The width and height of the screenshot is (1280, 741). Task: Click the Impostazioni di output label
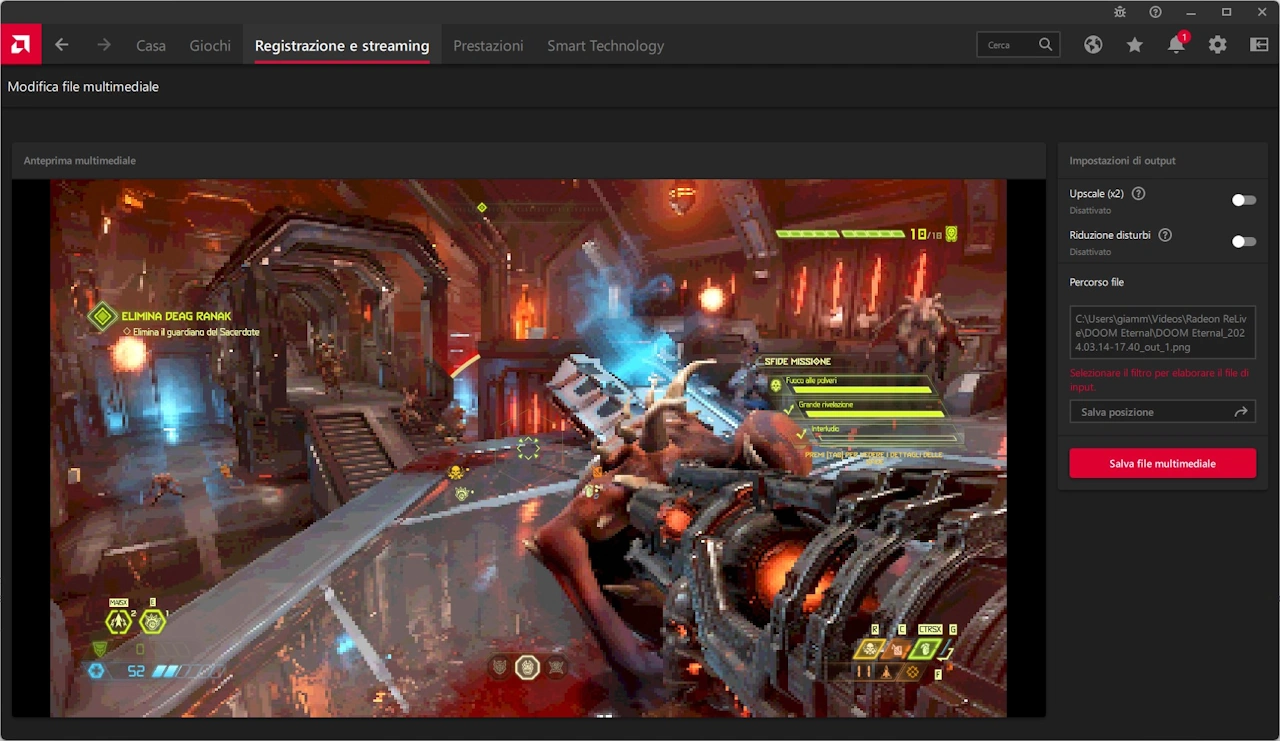(1122, 160)
